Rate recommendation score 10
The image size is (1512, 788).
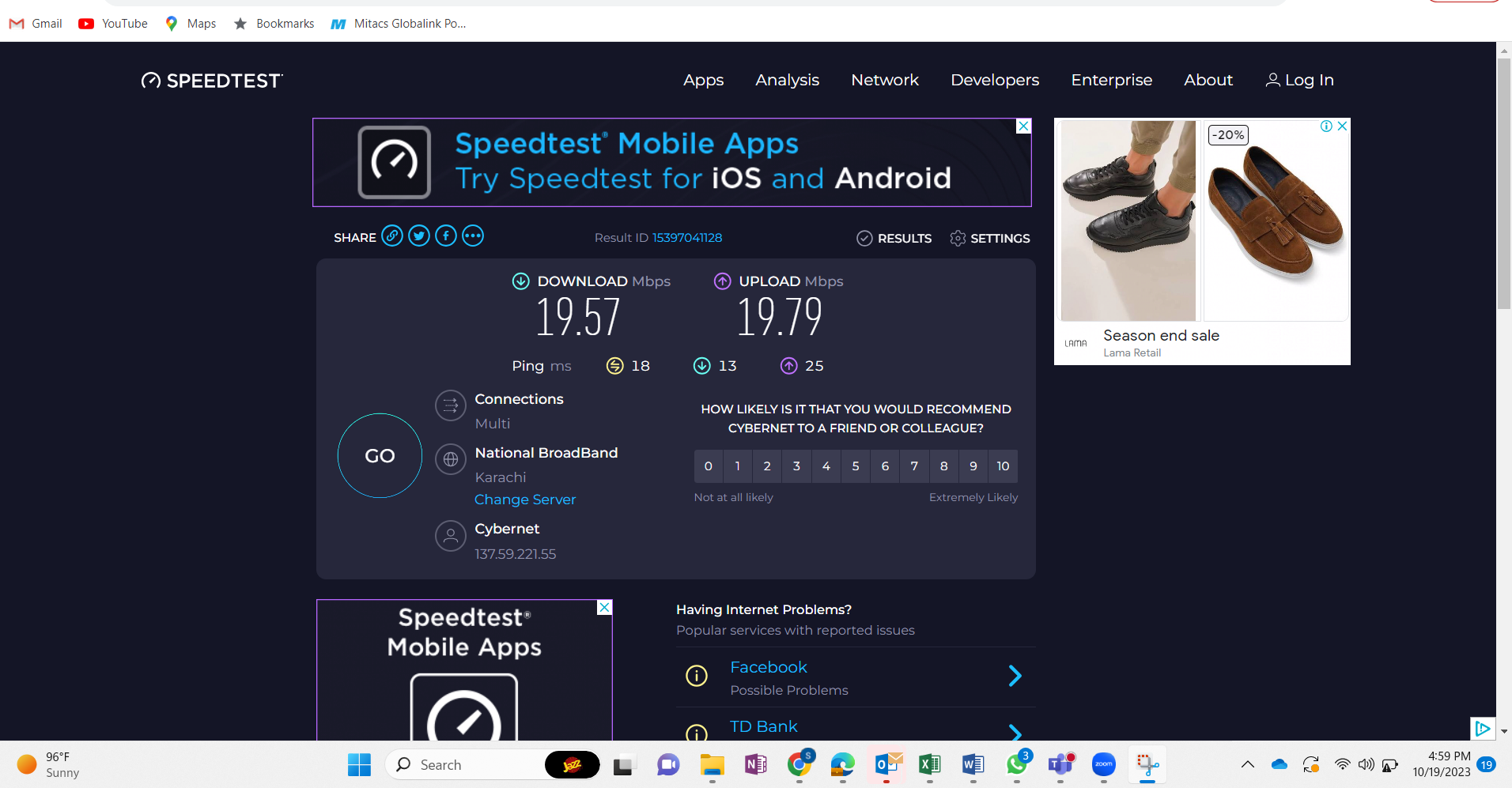point(1003,466)
